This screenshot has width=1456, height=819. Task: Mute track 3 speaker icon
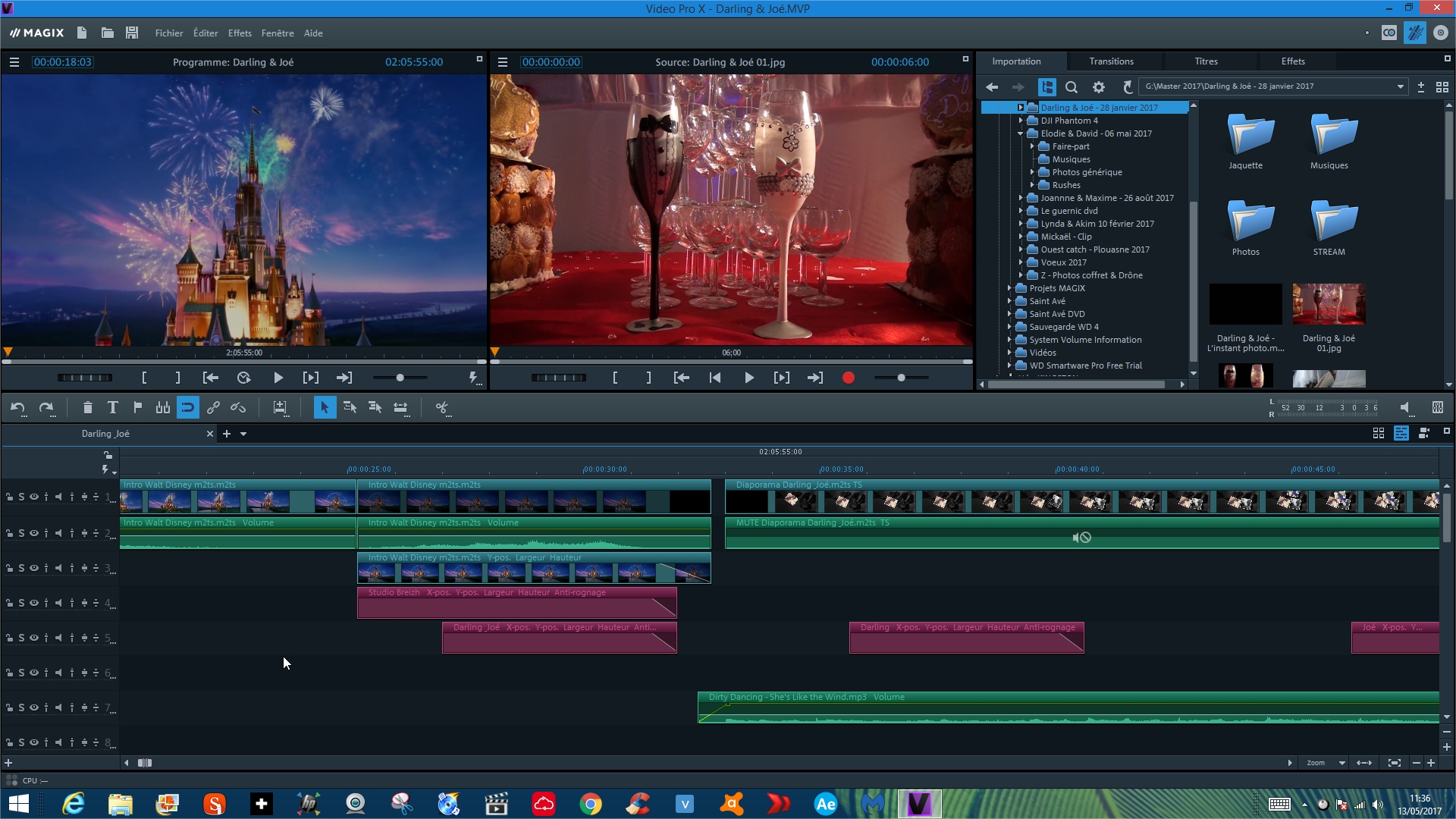(x=58, y=568)
